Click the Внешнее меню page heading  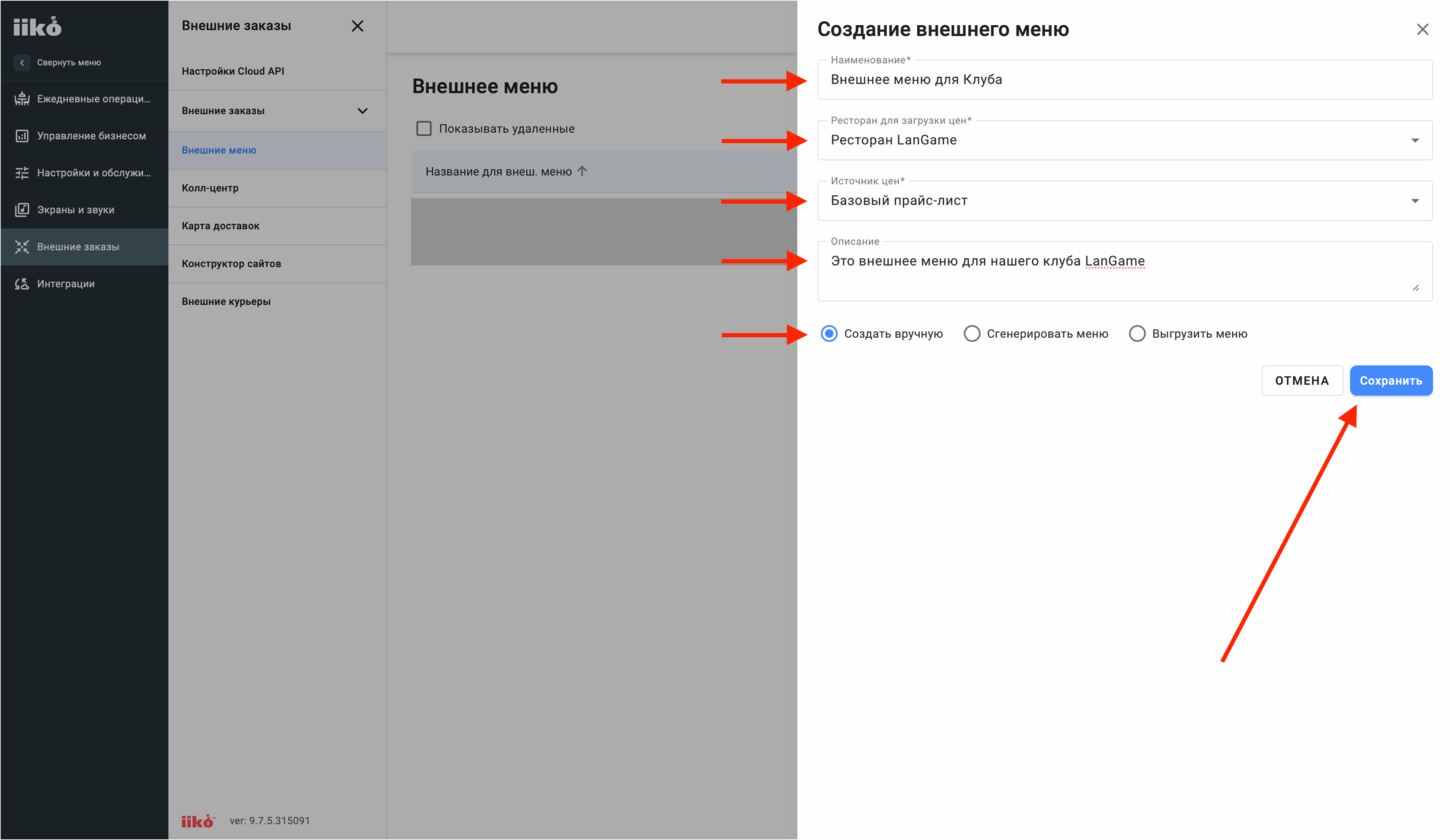485,86
